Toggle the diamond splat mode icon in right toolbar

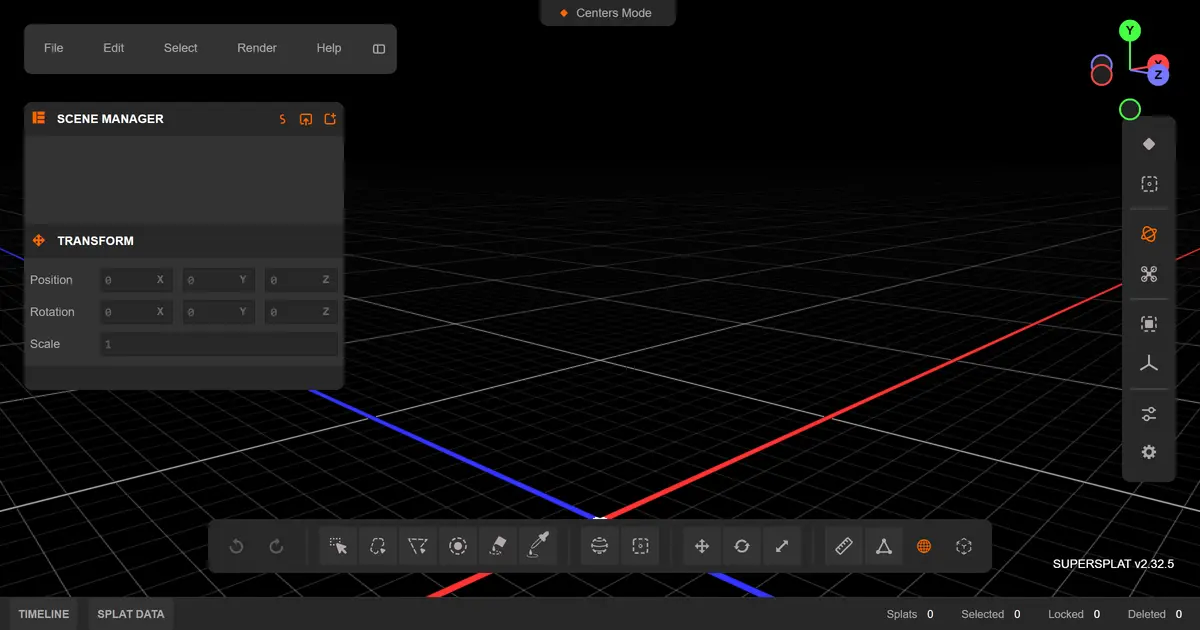click(x=1149, y=144)
